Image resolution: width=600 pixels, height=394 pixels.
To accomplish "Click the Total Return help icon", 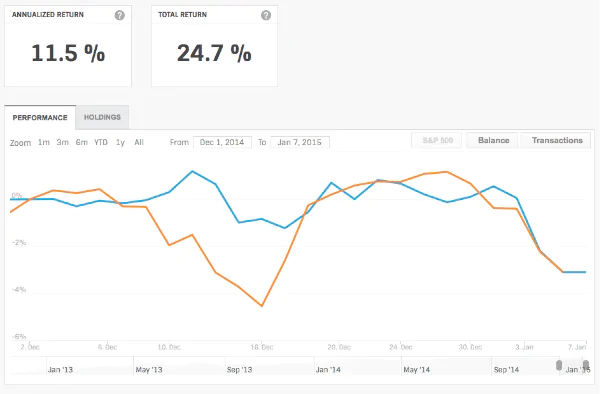I will [266, 15].
